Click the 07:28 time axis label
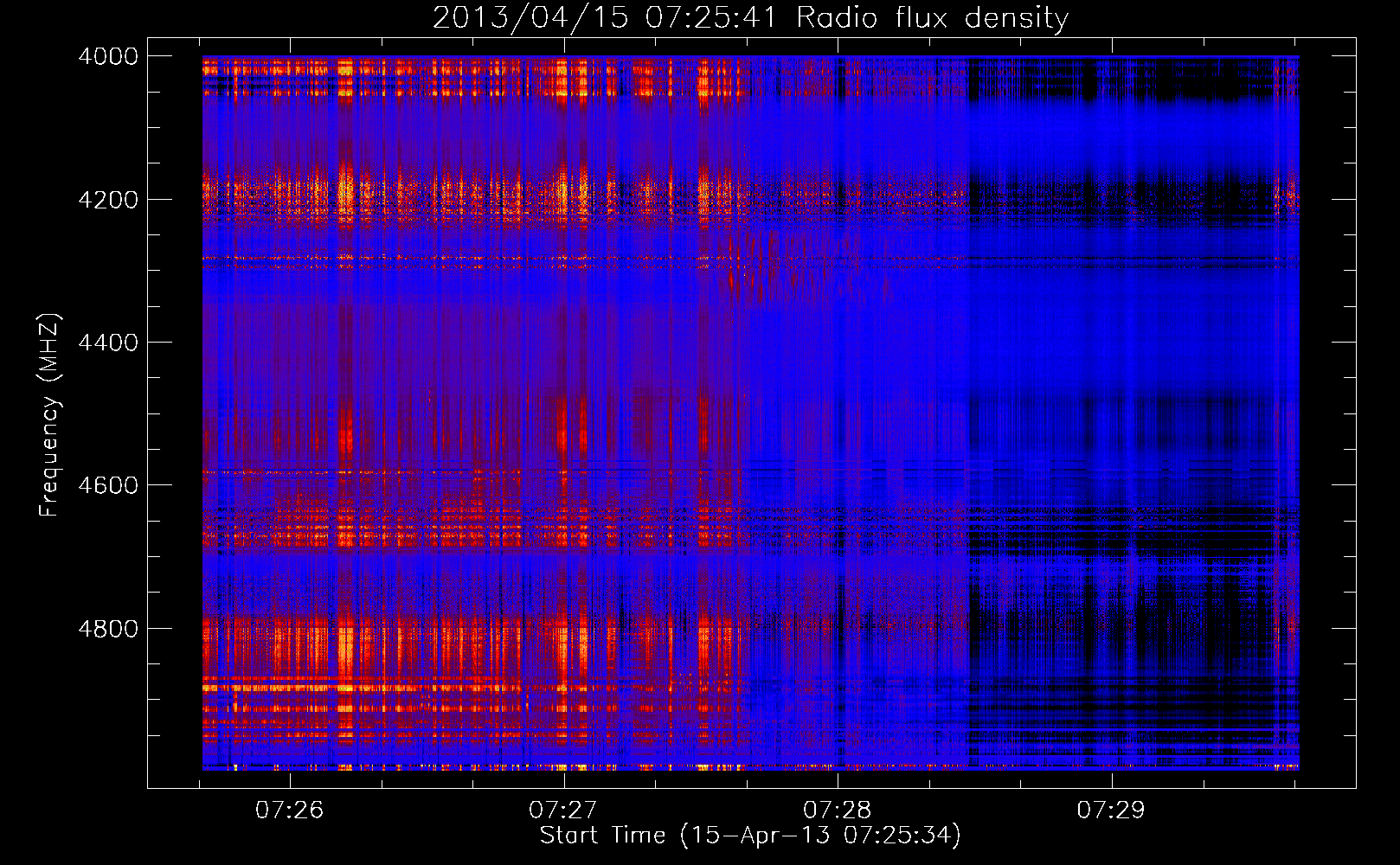The width and height of the screenshot is (1400, 865). 837,810
